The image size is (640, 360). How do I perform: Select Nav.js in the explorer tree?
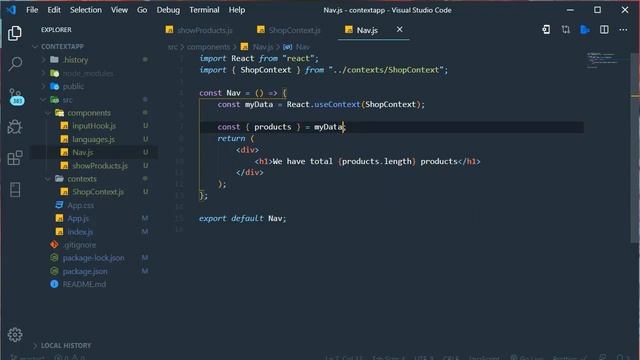[x=83, y=153]
